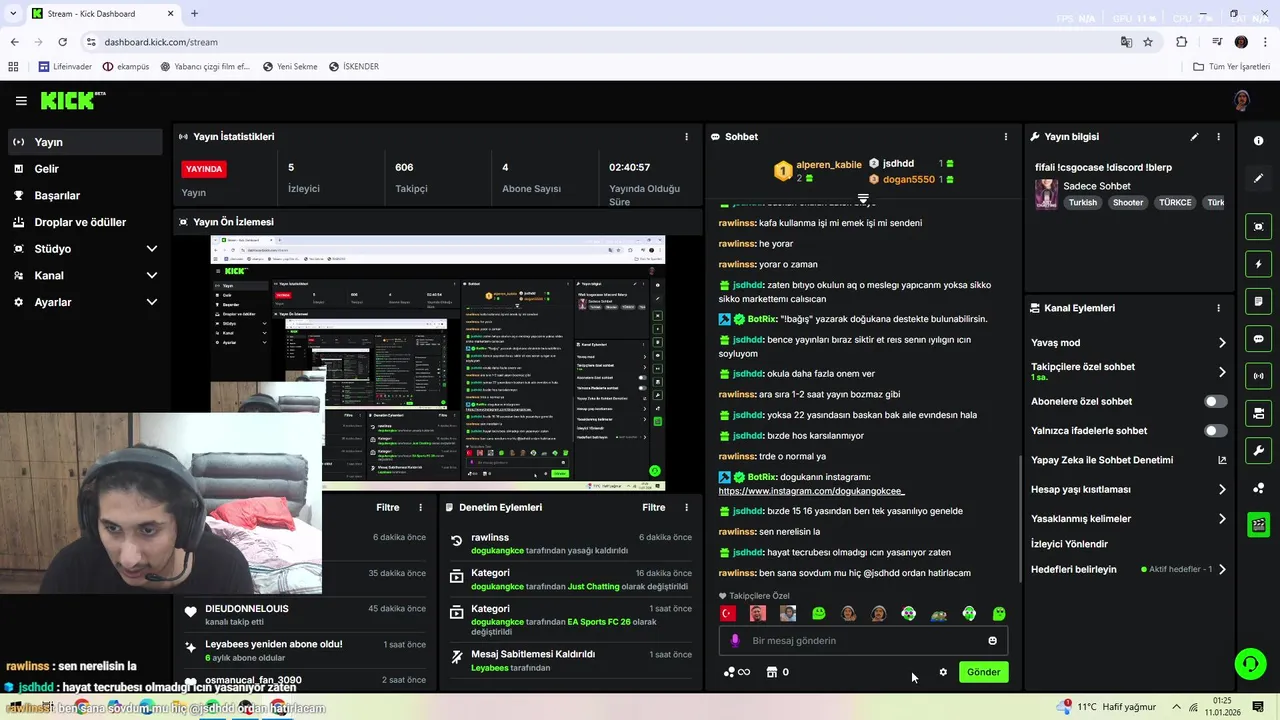
Task: Open the Denetim Eylemleri three-dot menu
Action: click(686, 508)
